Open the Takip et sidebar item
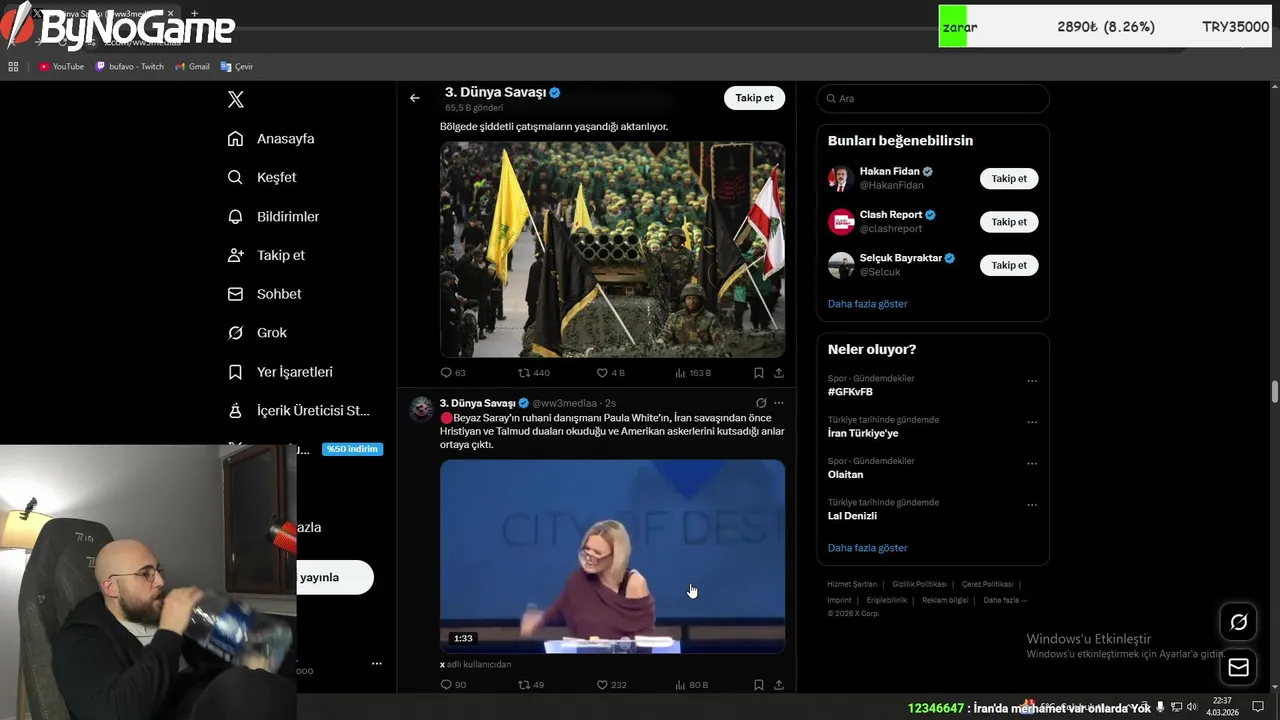Image resolution: width=1280 pixels, height=720 pixels. tap(266, 255)
